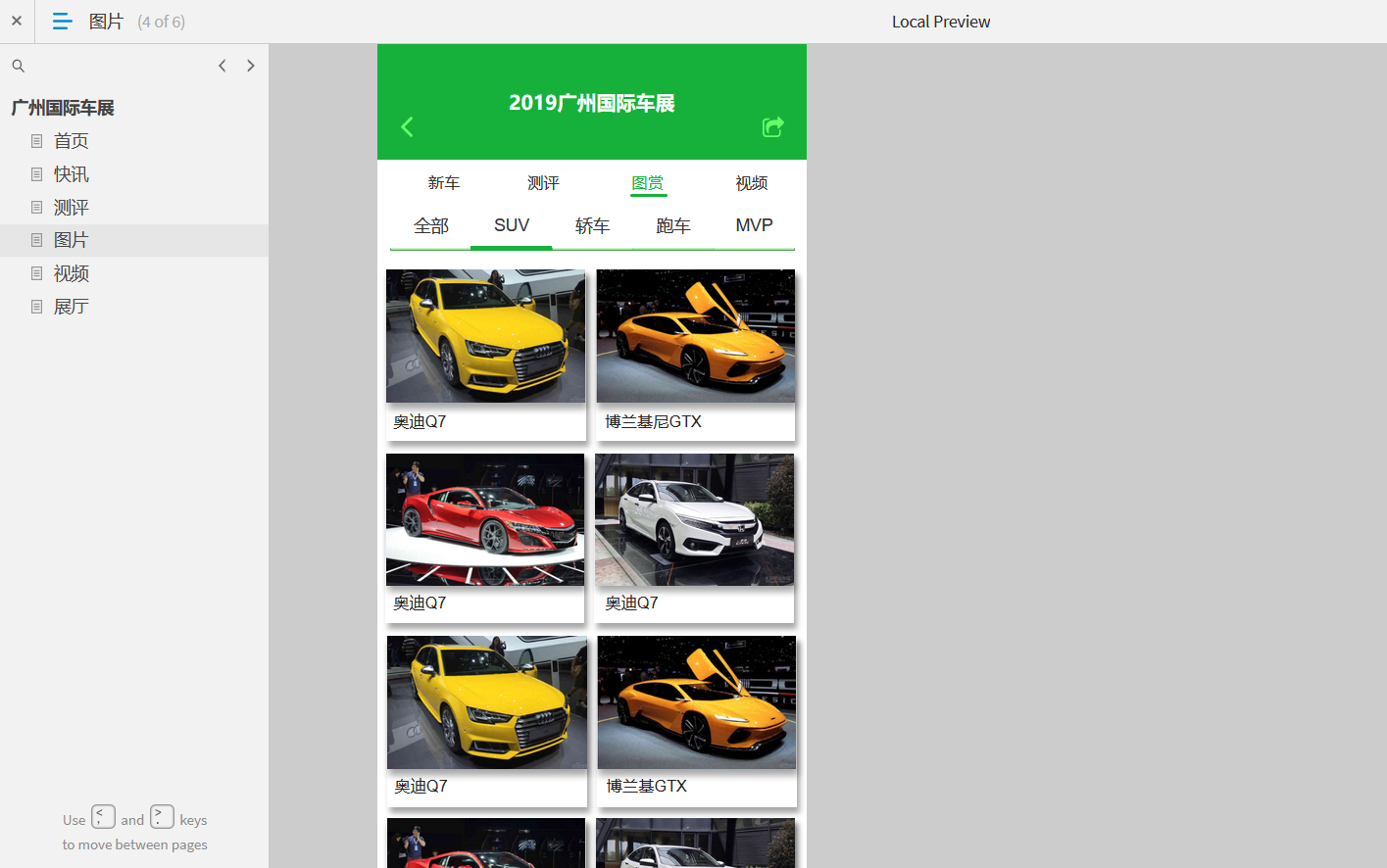
Task: Open the 快讯 page in sitemap
Action: 72,174
